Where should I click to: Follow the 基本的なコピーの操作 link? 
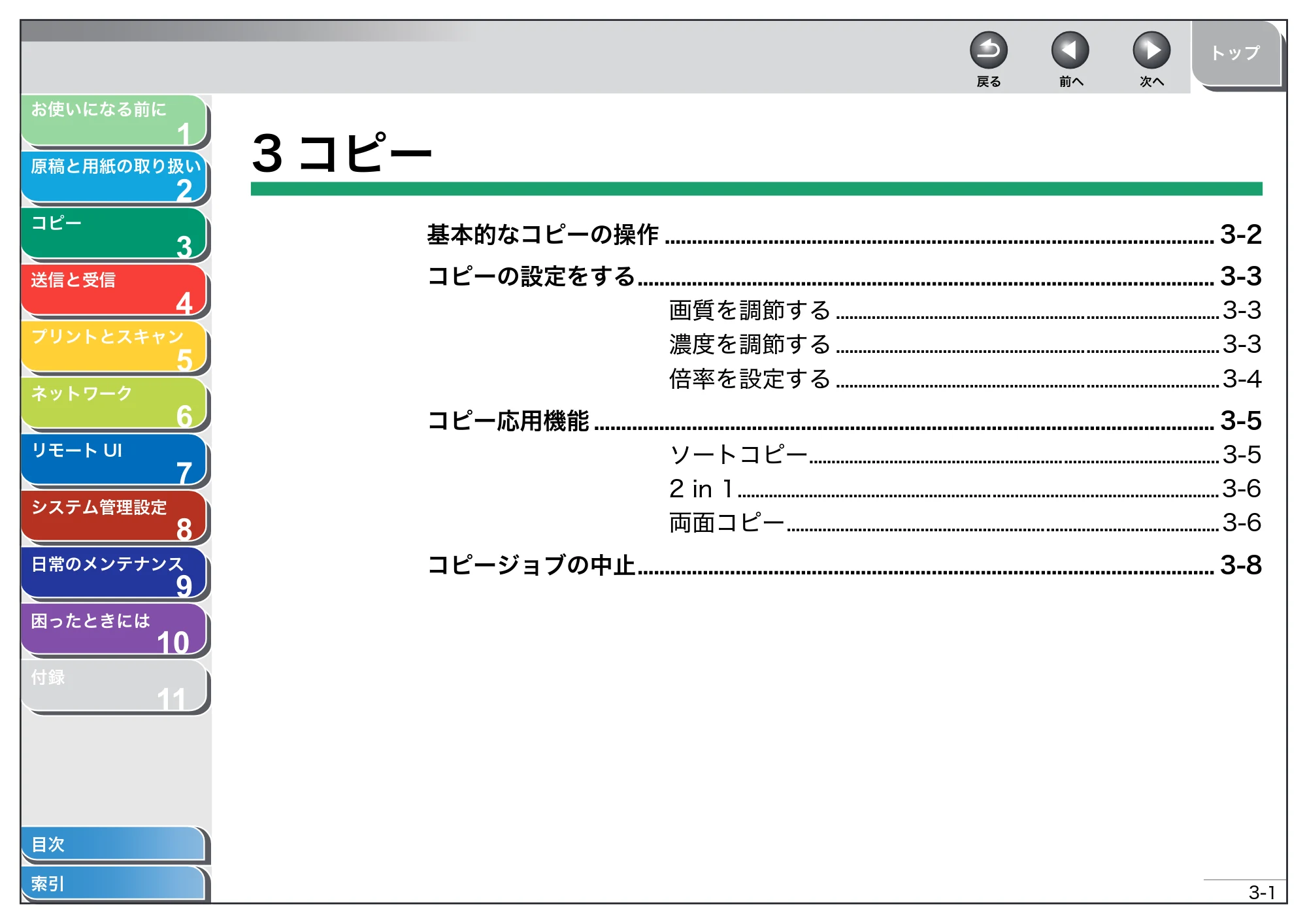[x=844, y=235]
